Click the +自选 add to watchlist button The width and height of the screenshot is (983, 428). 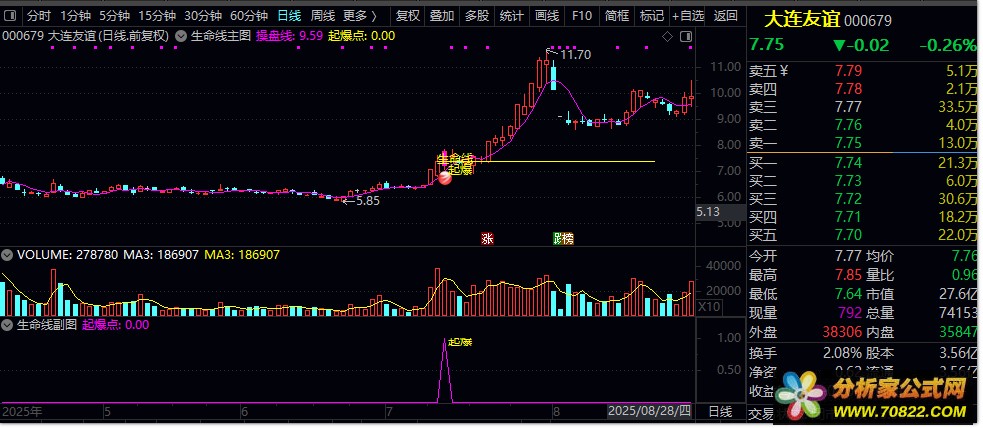687,16
